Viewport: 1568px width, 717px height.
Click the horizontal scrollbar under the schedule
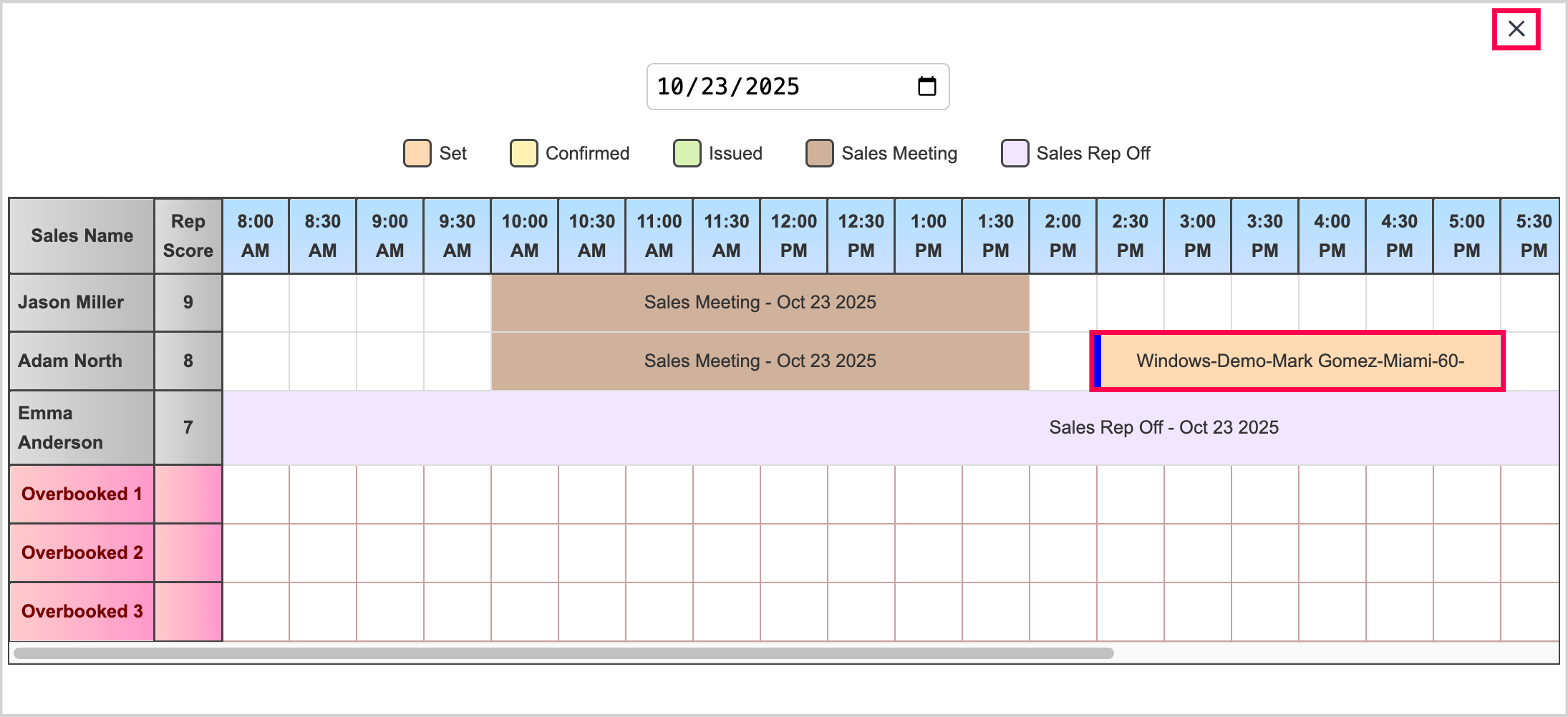563,653
